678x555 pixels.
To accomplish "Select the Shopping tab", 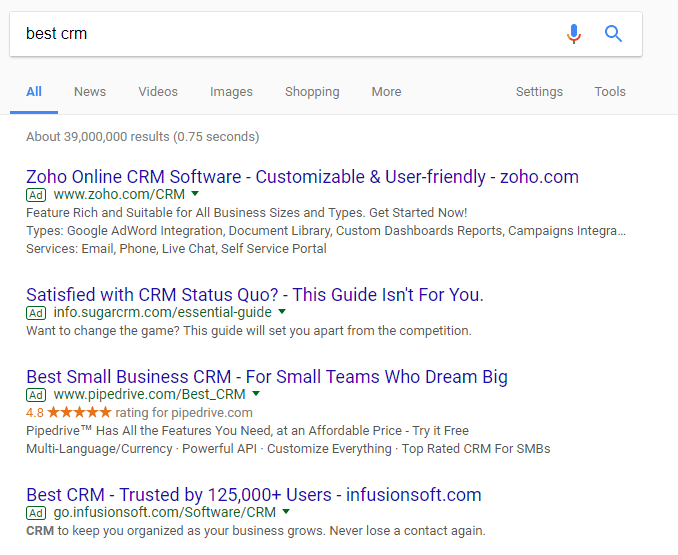I will (x=312, y=92).
